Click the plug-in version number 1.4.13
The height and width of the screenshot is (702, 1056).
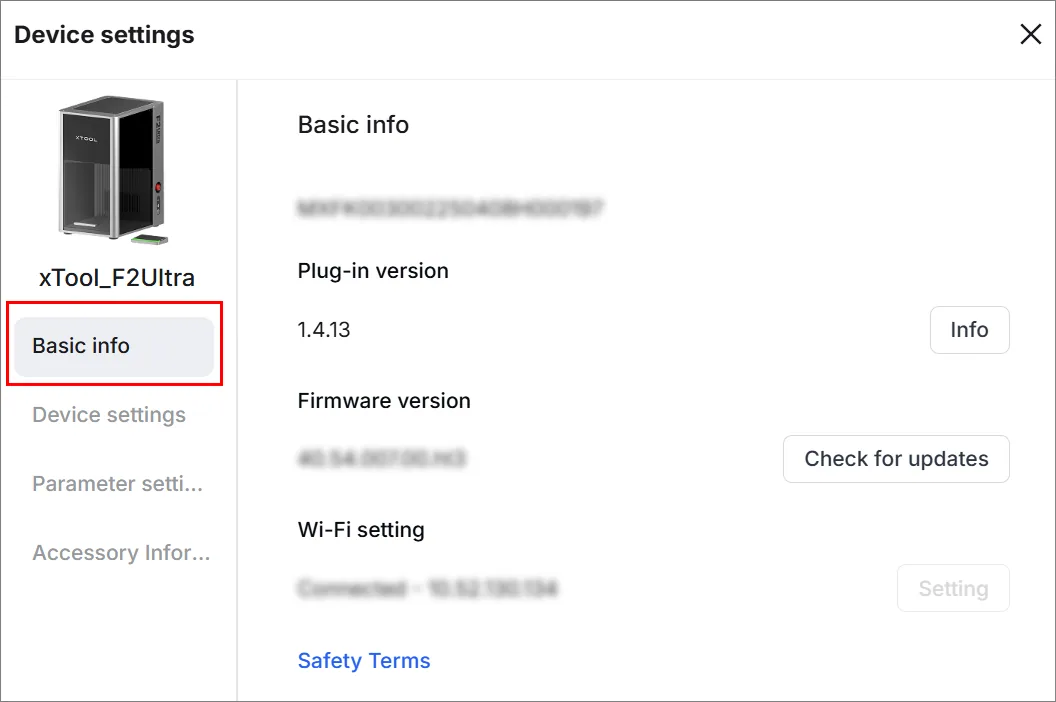pyautogui.click(x=324, y=330)
